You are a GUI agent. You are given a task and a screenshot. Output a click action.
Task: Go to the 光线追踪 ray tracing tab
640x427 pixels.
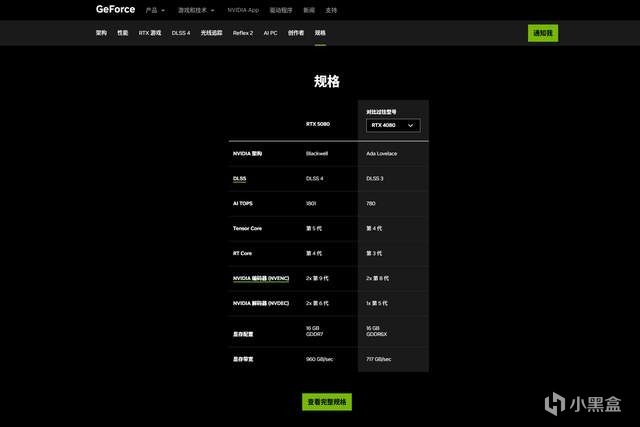(x=211, y=33)
